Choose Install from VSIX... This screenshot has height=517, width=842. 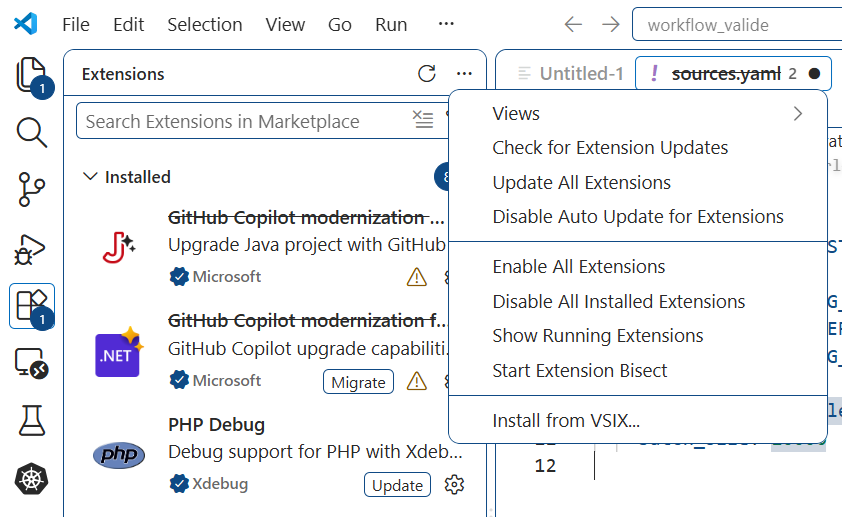coord(637,420)
